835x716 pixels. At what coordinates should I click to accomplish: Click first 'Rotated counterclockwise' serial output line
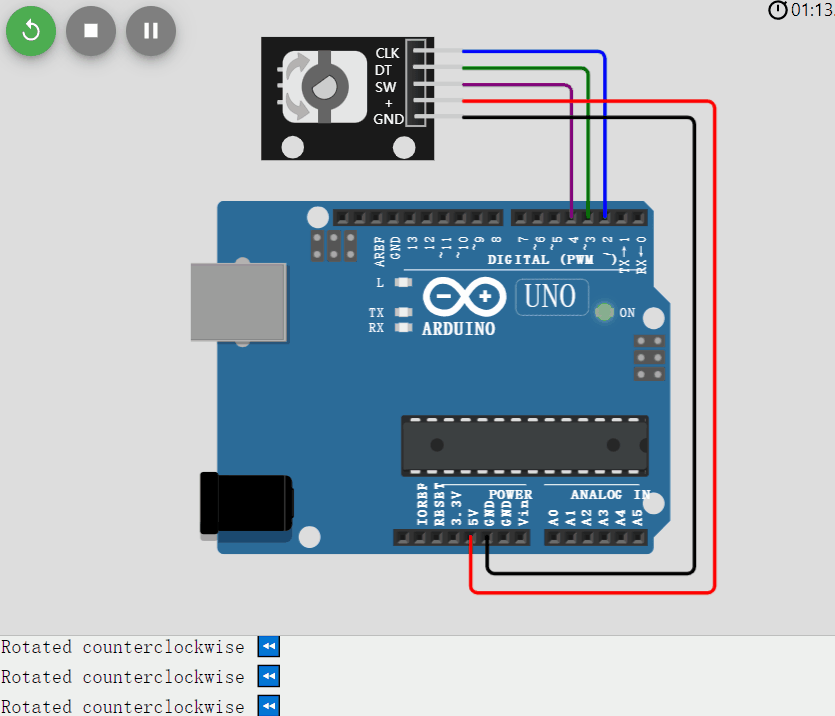(122, 647)
